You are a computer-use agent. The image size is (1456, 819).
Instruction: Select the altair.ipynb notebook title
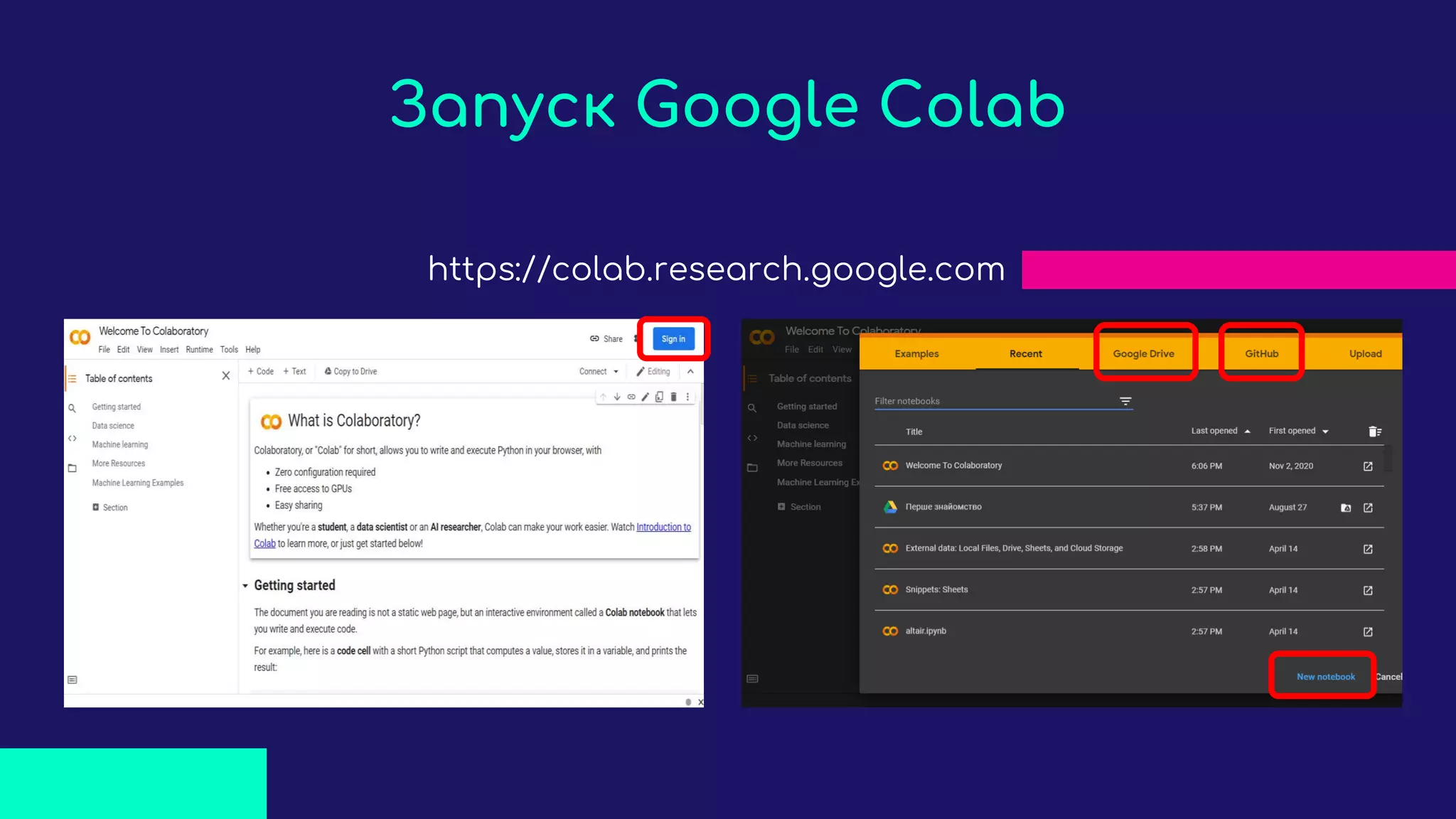[926, 631]
